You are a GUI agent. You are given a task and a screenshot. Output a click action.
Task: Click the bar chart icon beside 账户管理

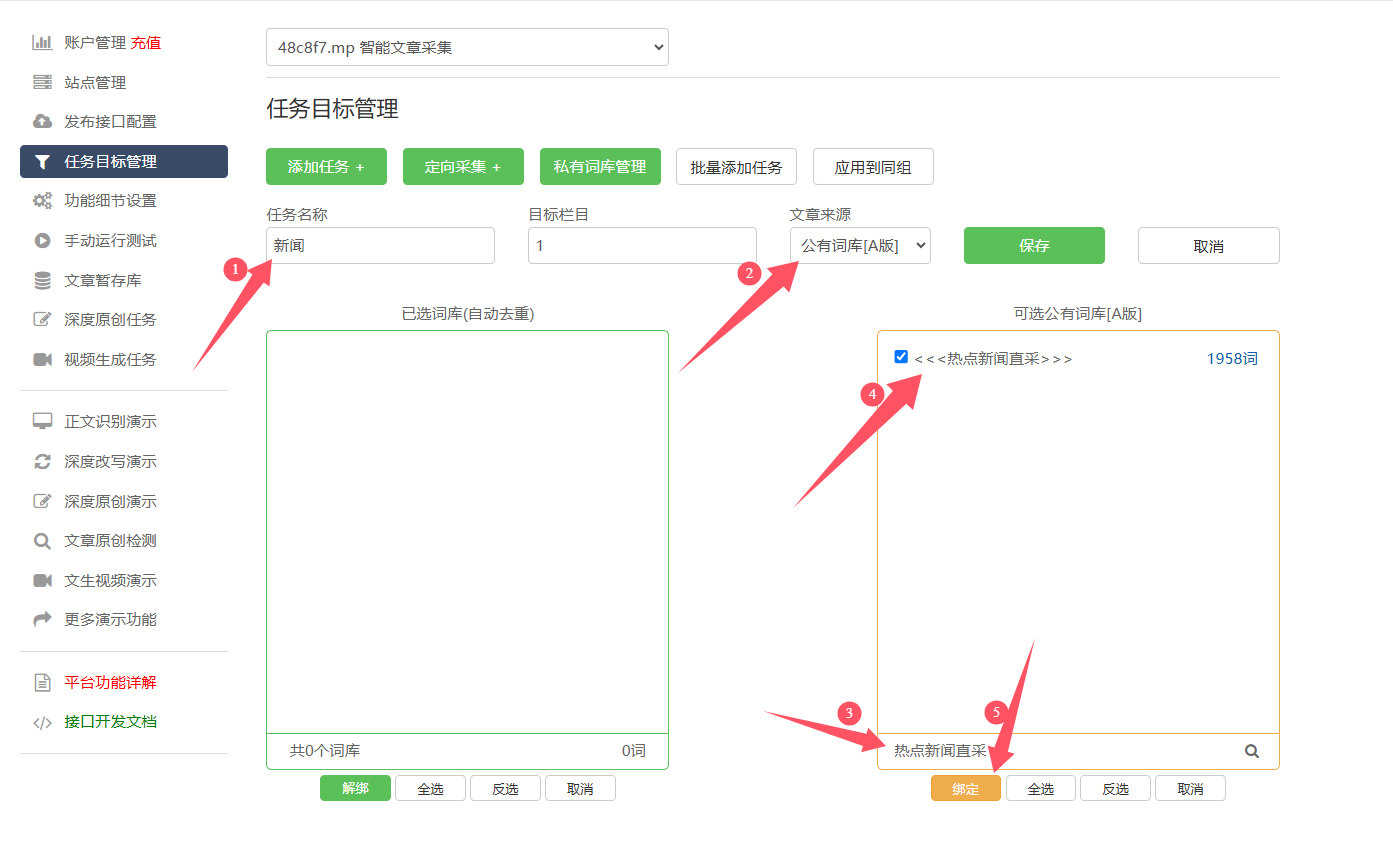42,42
